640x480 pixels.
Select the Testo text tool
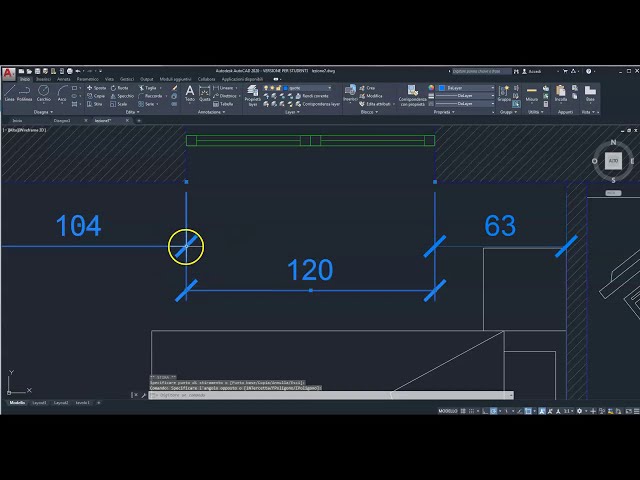[190, 94]
